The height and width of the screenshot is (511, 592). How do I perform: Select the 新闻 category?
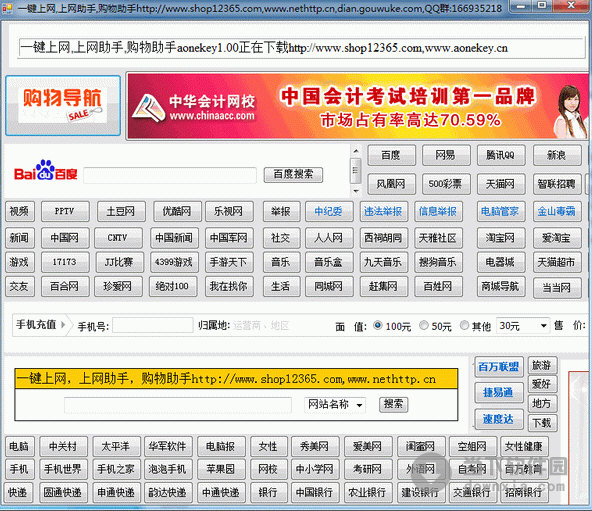coord(20,238)
